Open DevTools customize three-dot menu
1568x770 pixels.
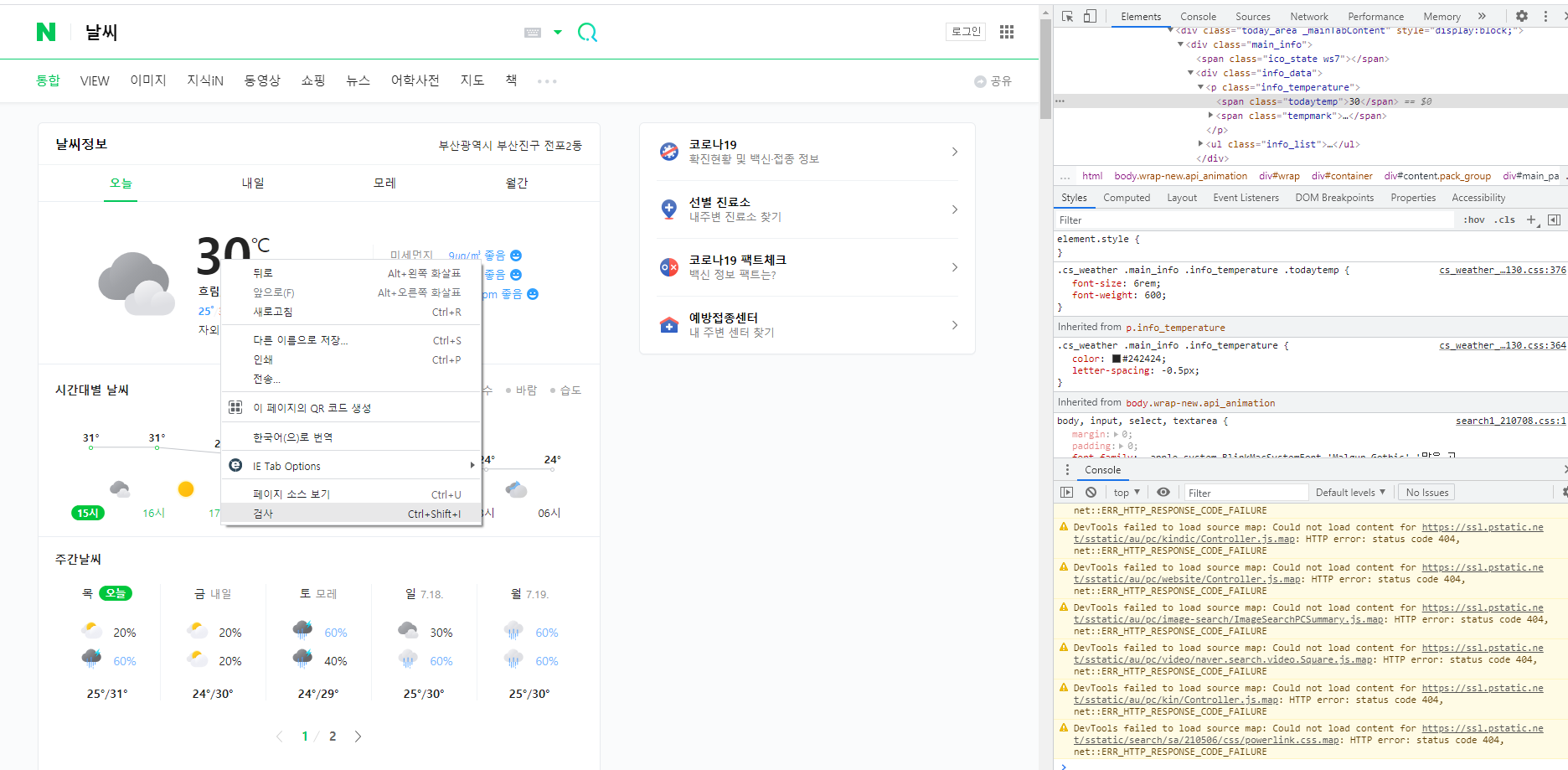click(1545, 16)
